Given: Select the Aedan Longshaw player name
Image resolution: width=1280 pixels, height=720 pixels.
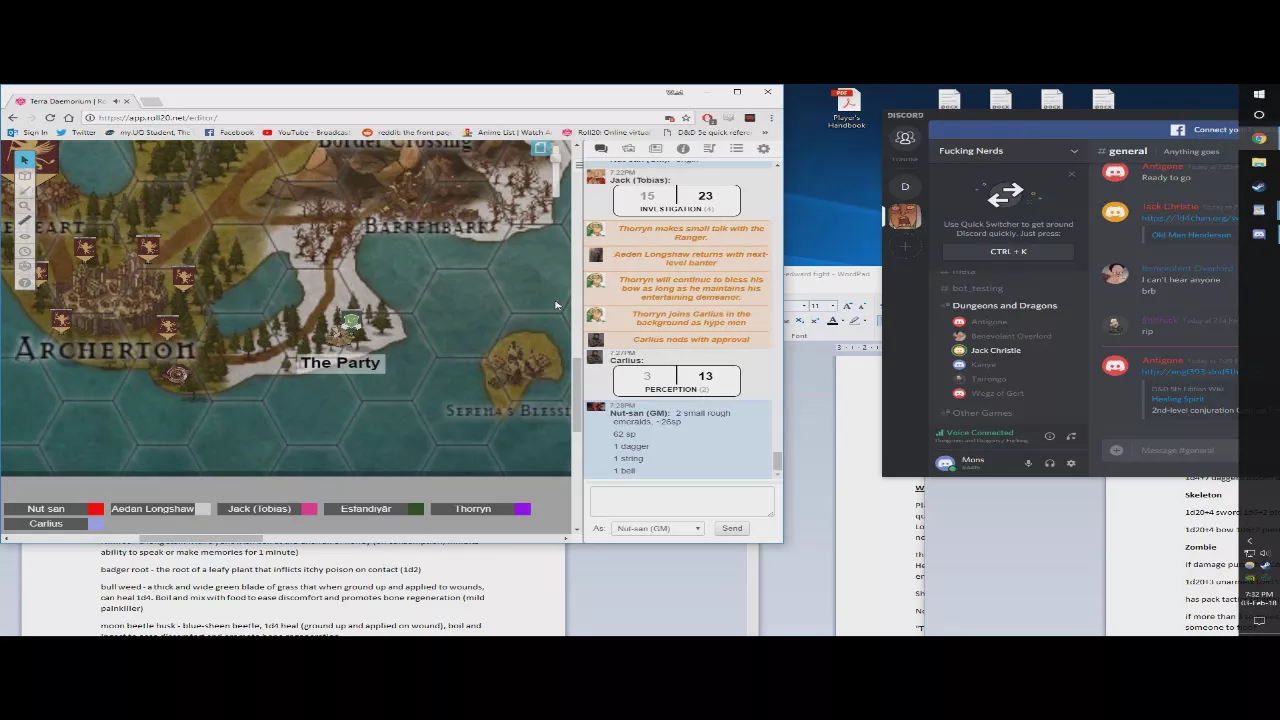Looking at the screenshot, I should pos(152,509).
